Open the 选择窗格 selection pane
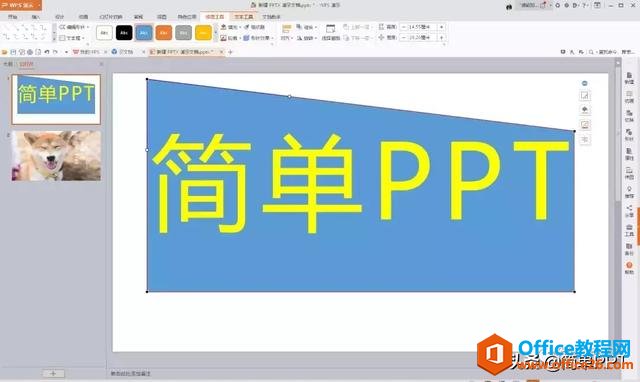The width and height of the screenshot is (640, 382). pos(331,33)
